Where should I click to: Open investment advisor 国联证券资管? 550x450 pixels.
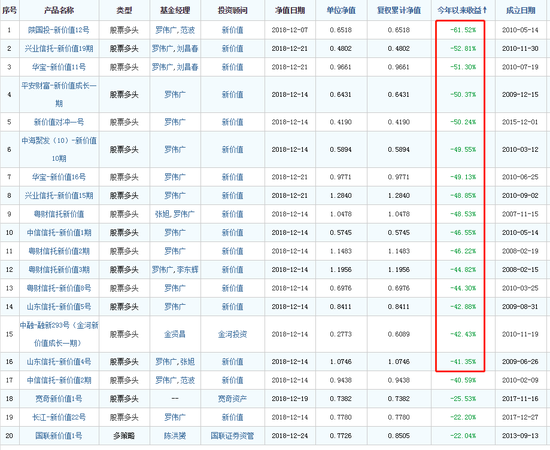[x=232, y=436]
